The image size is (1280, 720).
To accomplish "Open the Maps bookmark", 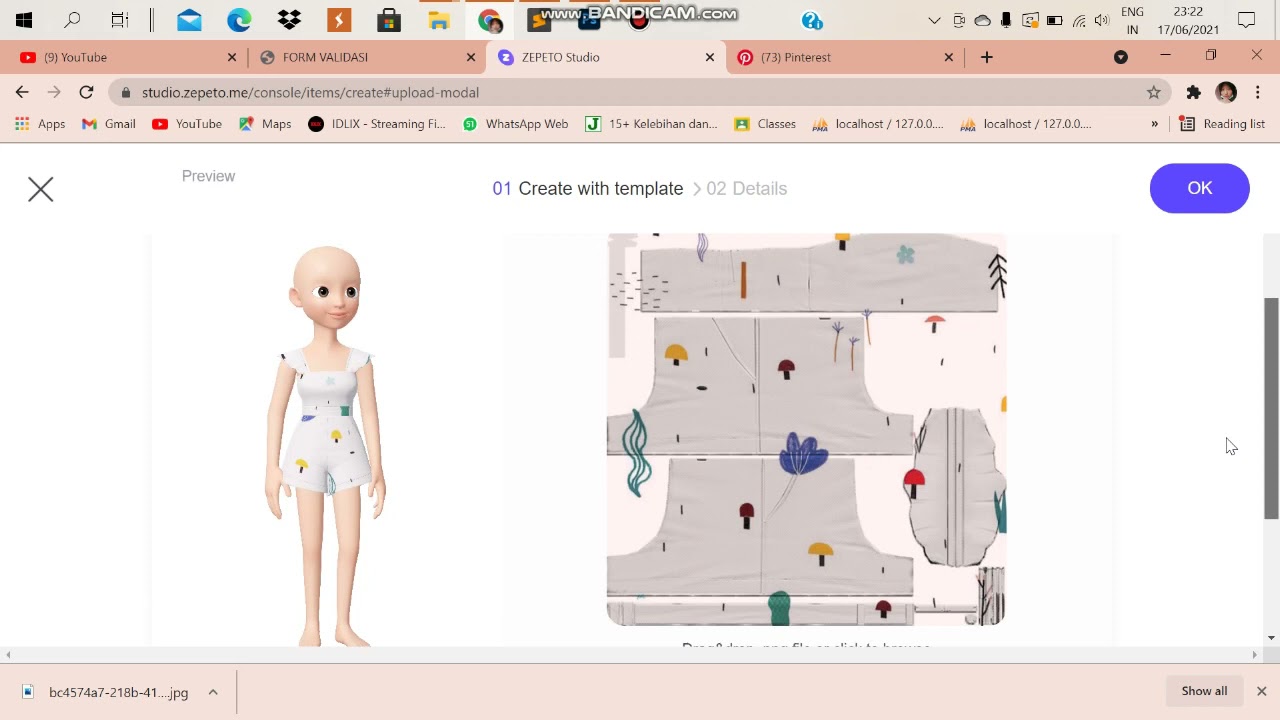I will coord(265,124).
